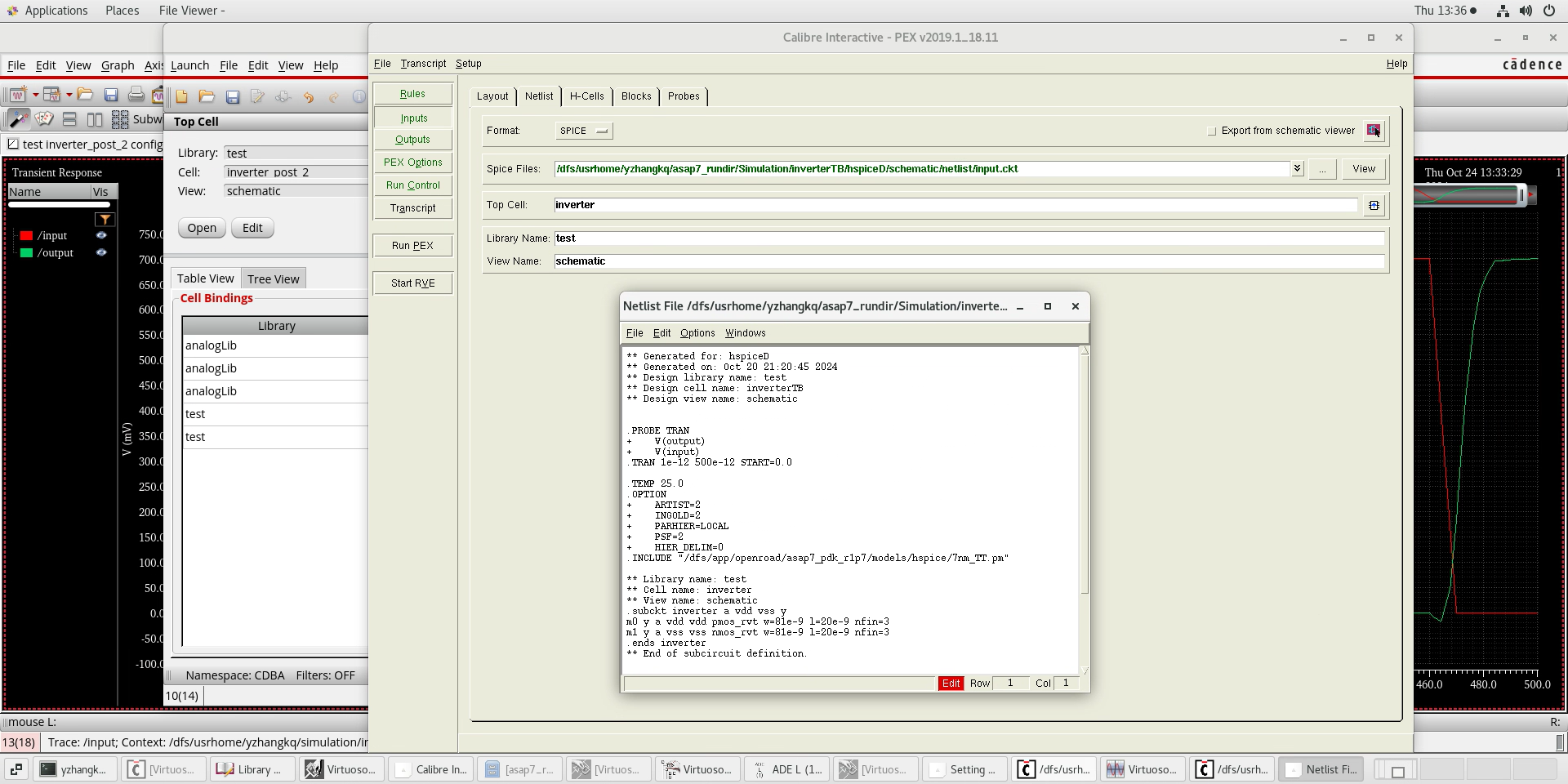Click the side-by-side columns layout icon
The width and height of the screenshot is (1568, 784).
point(95,119)
